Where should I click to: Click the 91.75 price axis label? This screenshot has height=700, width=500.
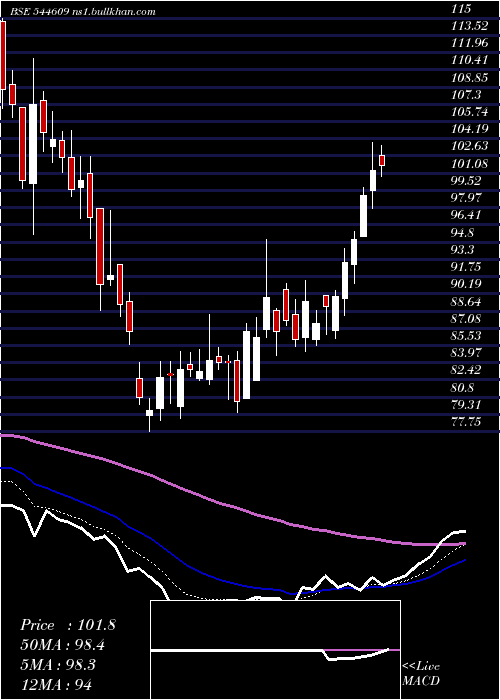[467, 267]
